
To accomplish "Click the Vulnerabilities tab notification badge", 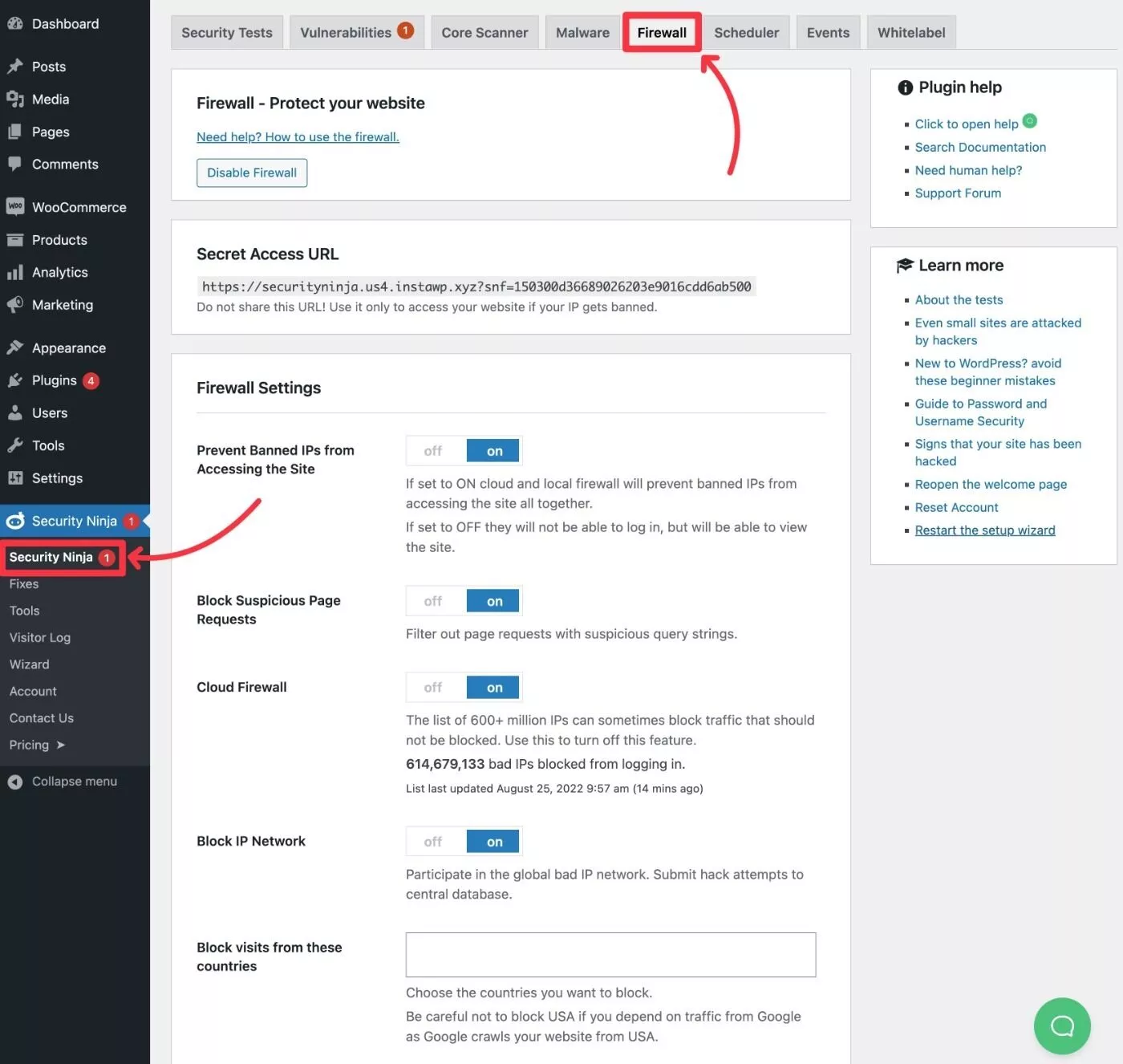I will (x=406, y=30).
